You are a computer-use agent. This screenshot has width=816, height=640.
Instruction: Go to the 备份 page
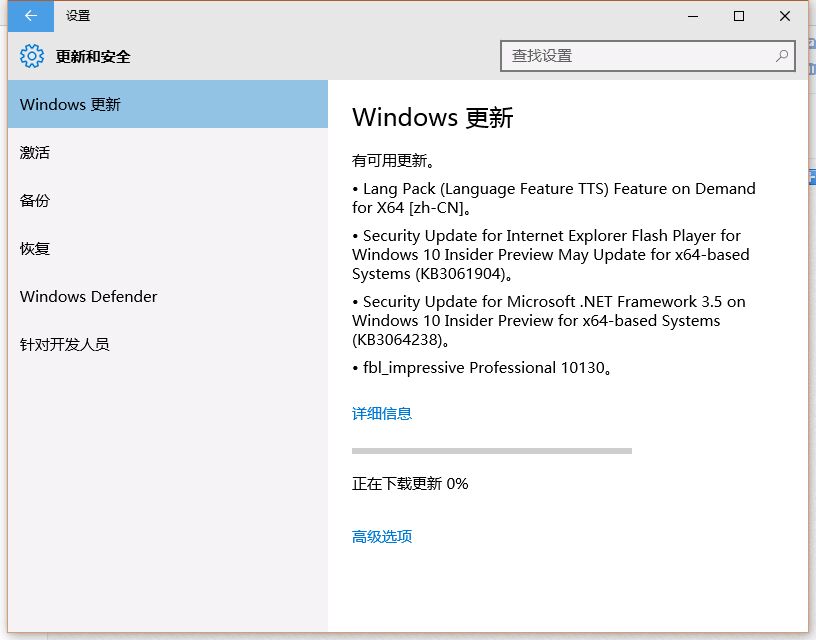(35, 200)
